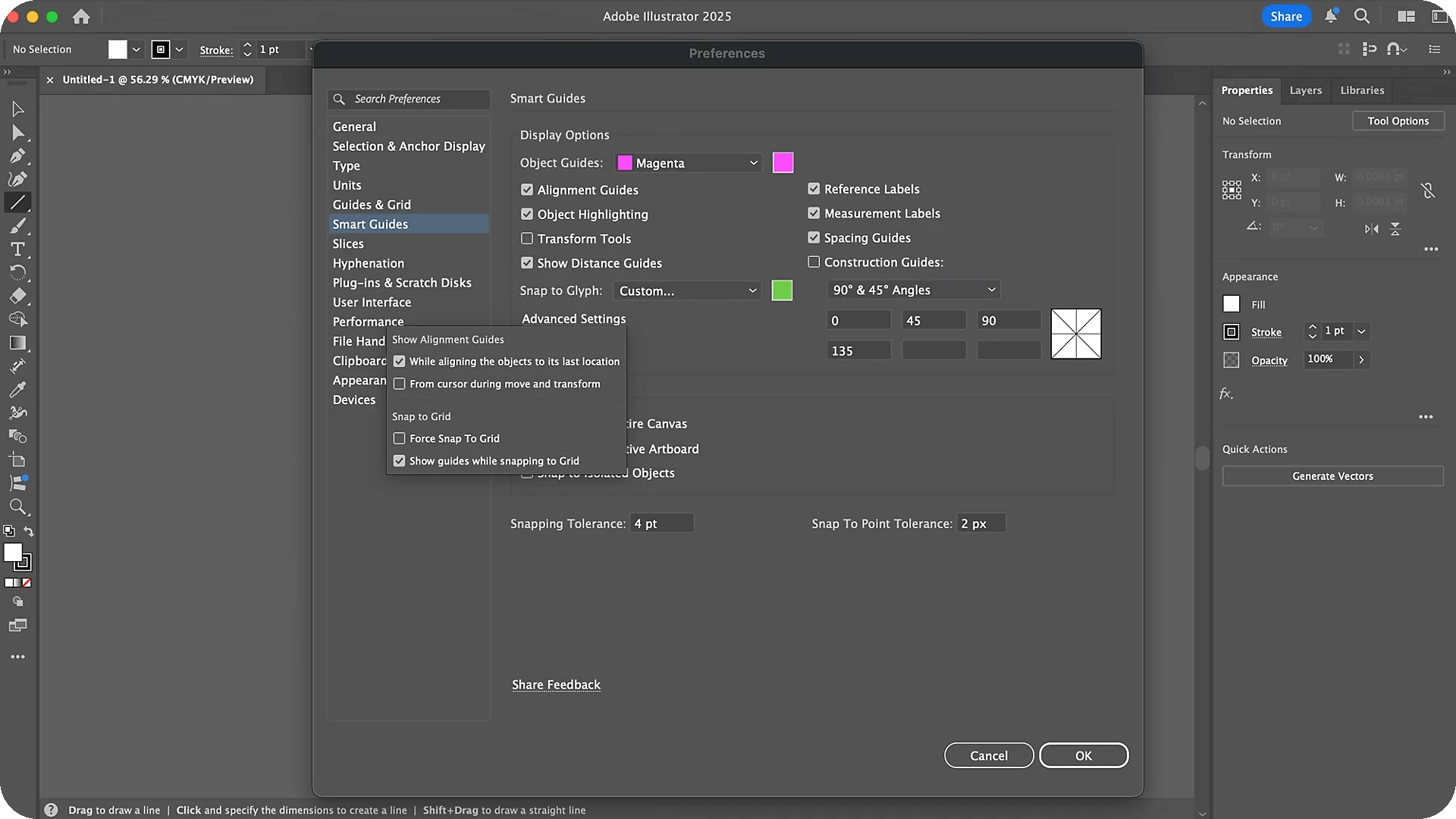The image size is (1456, 819).
Task: Open Guides & Grid preferences category
Action: [x=372, y=205]
